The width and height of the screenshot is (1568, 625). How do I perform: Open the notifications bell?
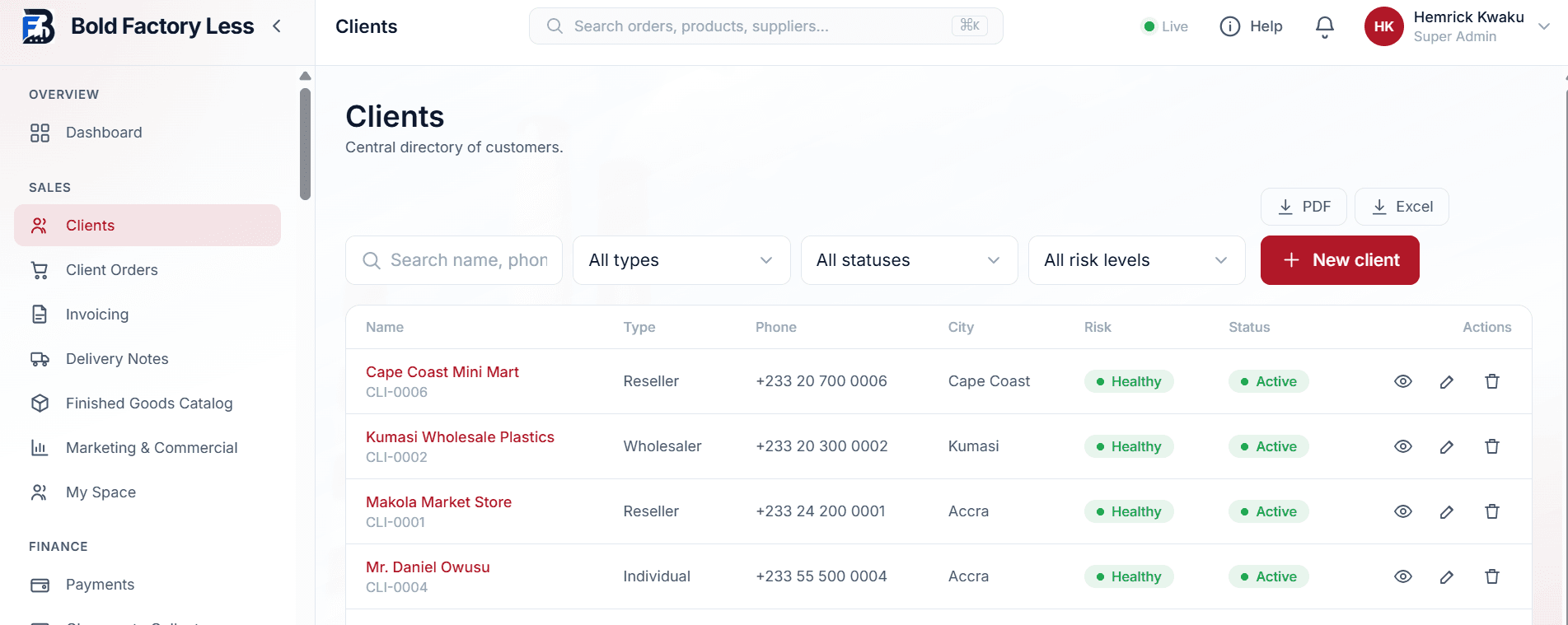[1325, 26]
